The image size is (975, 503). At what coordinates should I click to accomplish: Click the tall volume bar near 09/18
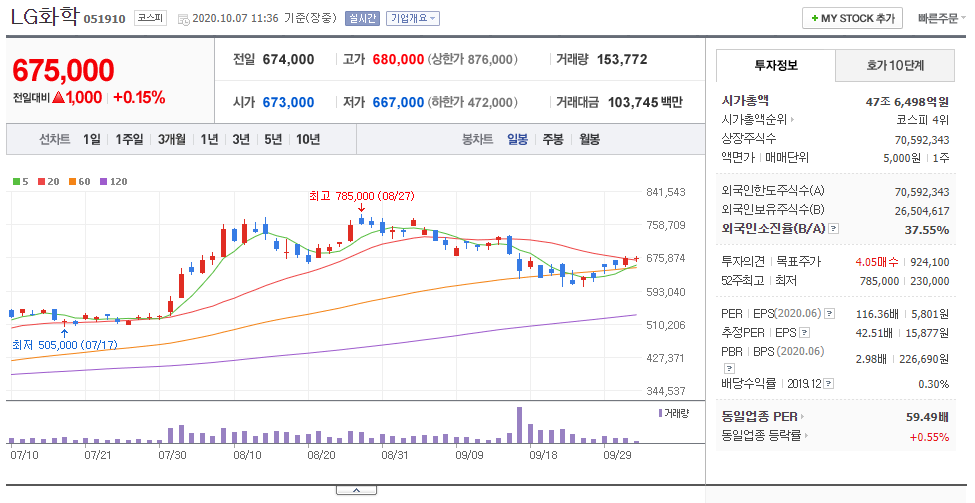pos(519,425)
